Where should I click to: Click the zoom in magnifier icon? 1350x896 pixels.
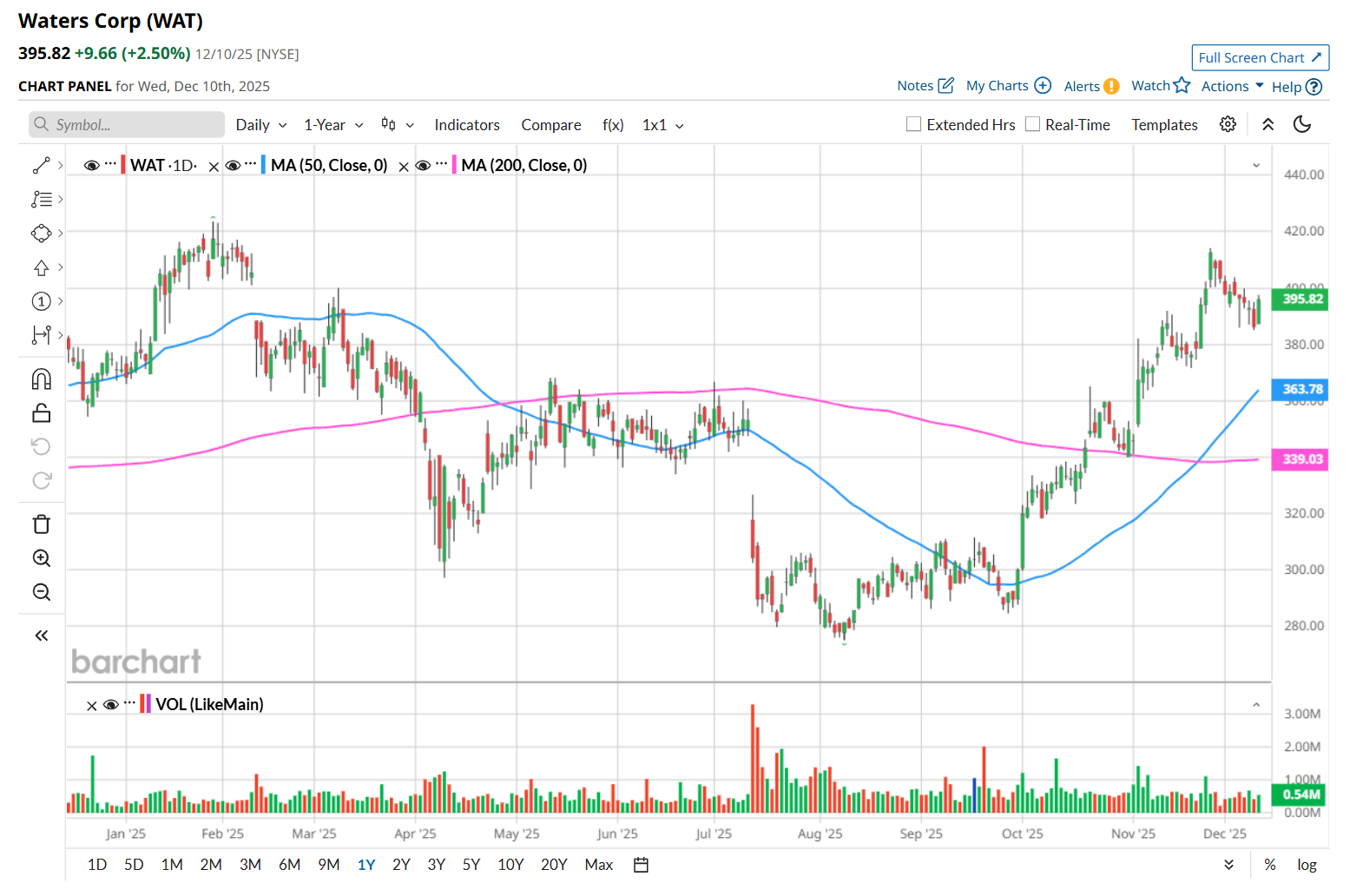[42, 558]
